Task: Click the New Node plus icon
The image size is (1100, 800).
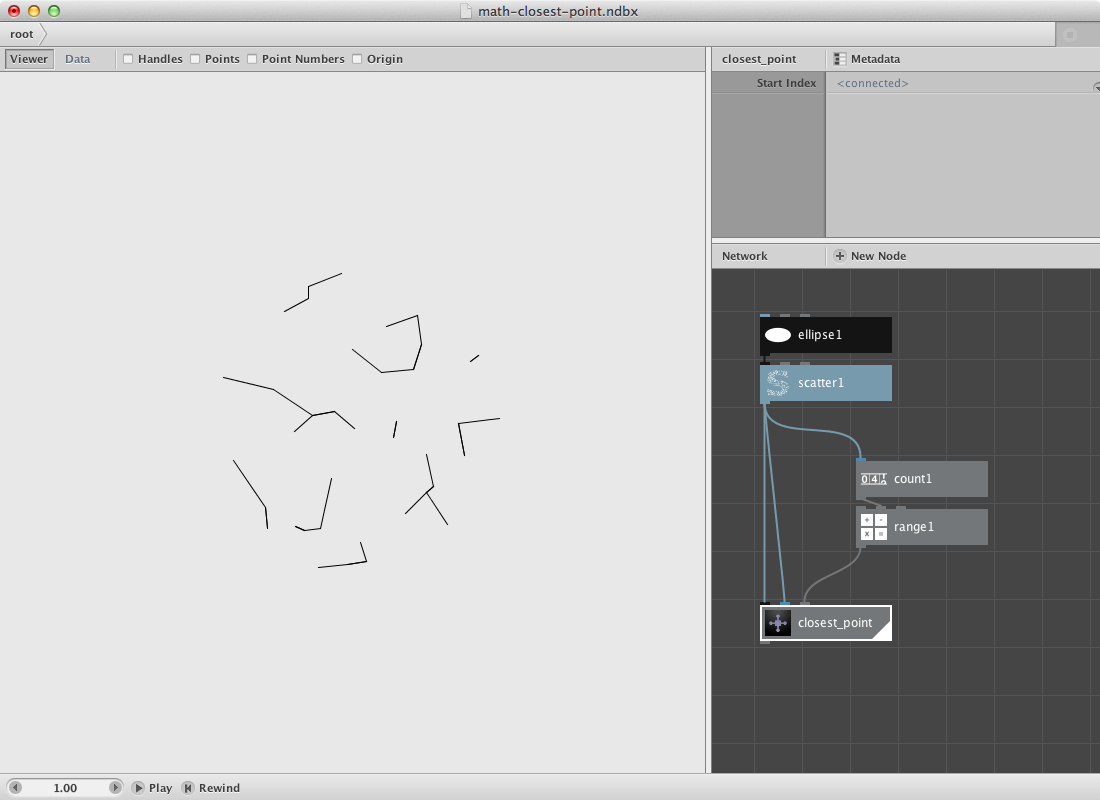Action: pos(839,256)
